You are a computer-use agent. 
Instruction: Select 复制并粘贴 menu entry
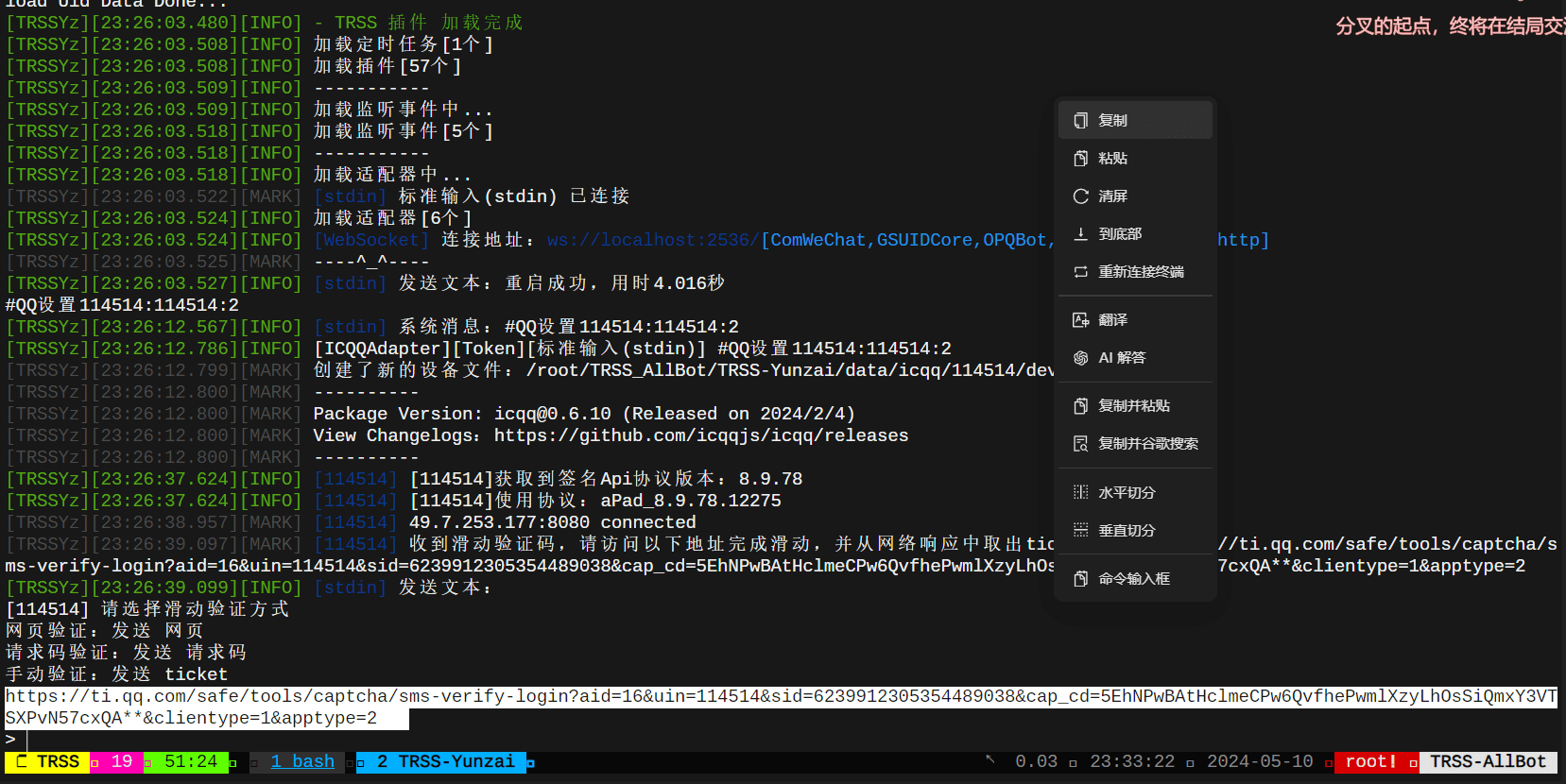1134,405
